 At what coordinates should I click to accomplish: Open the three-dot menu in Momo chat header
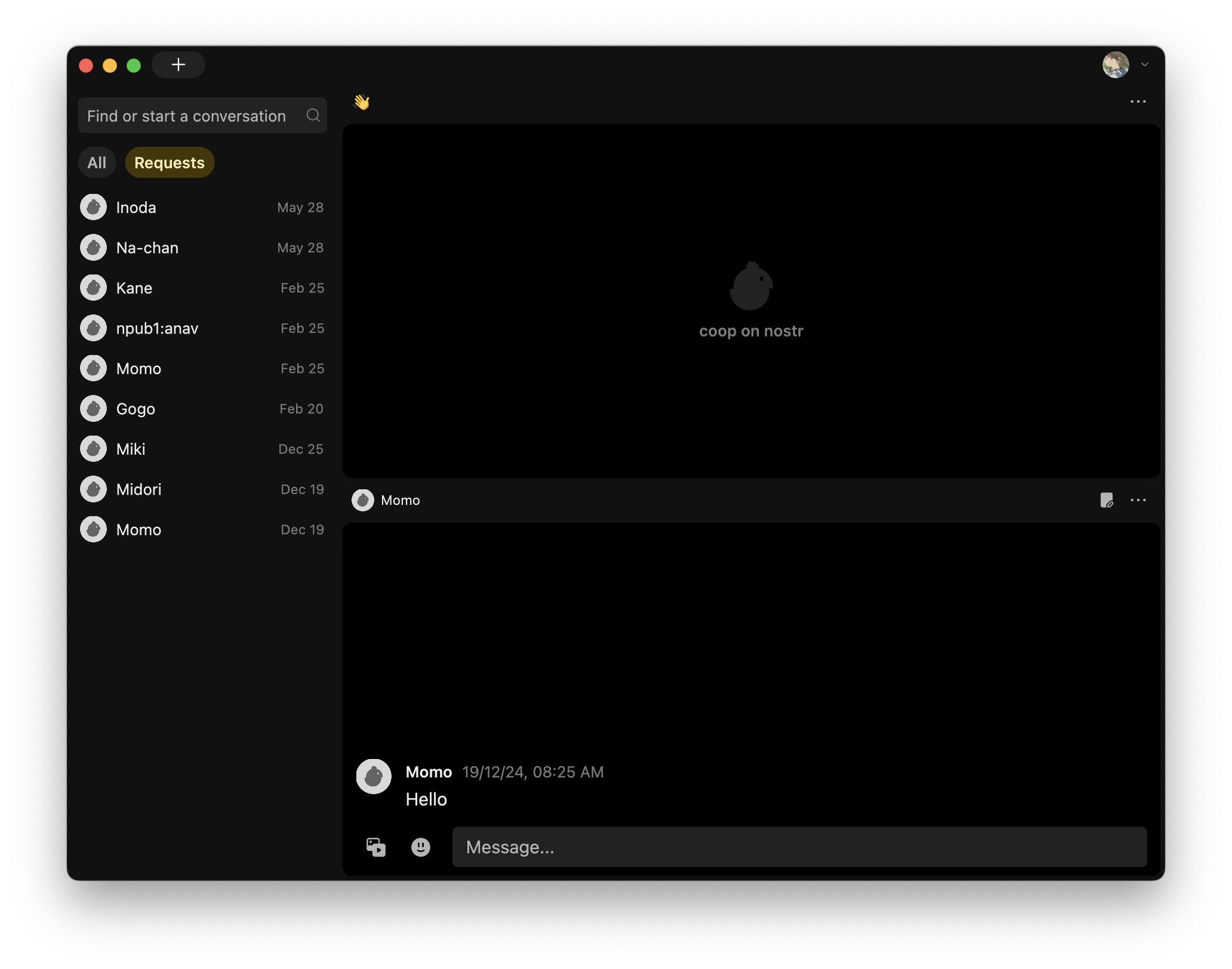pos(1138,500)
